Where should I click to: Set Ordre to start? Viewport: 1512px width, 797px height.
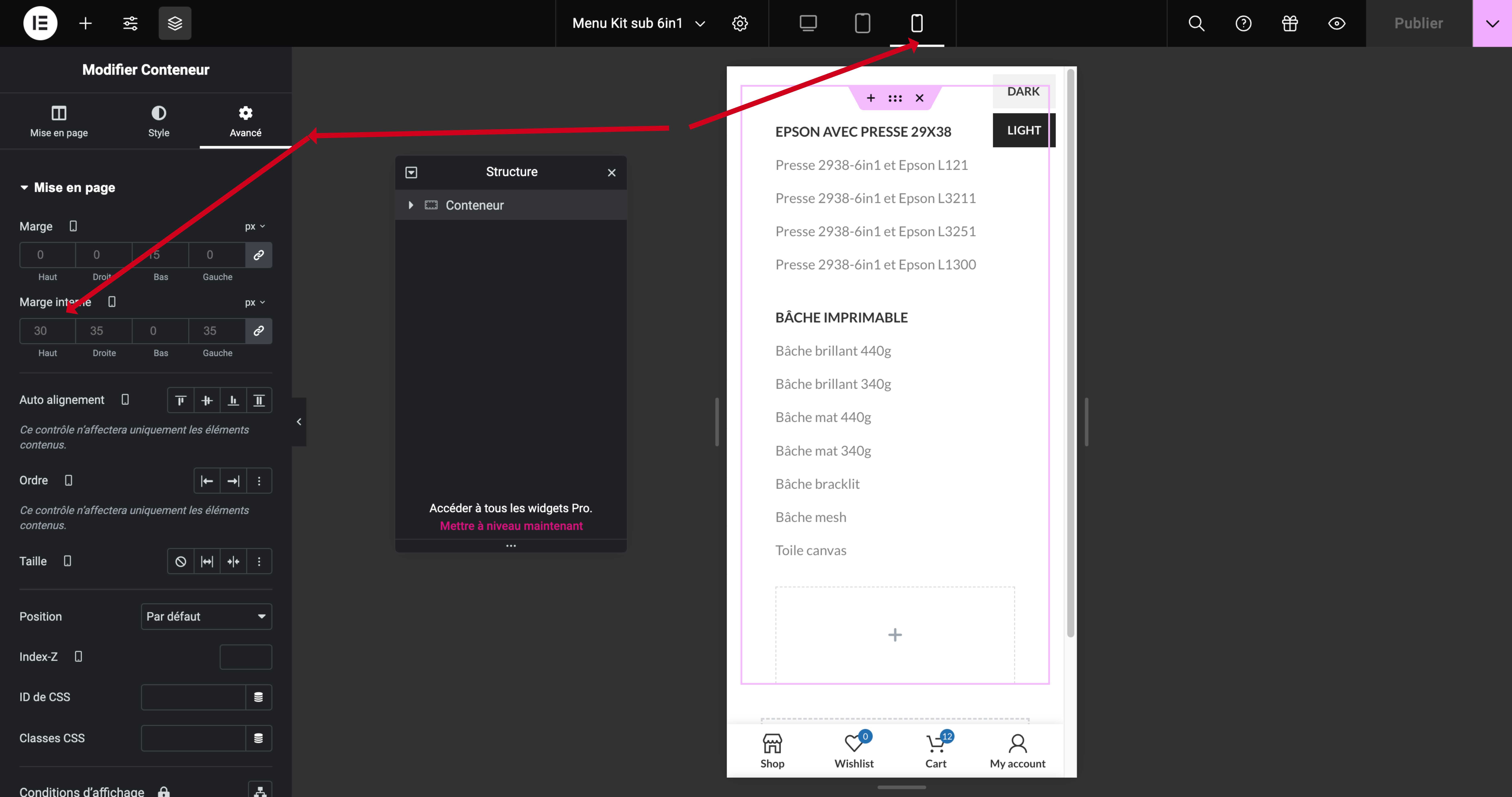[207, 481]
